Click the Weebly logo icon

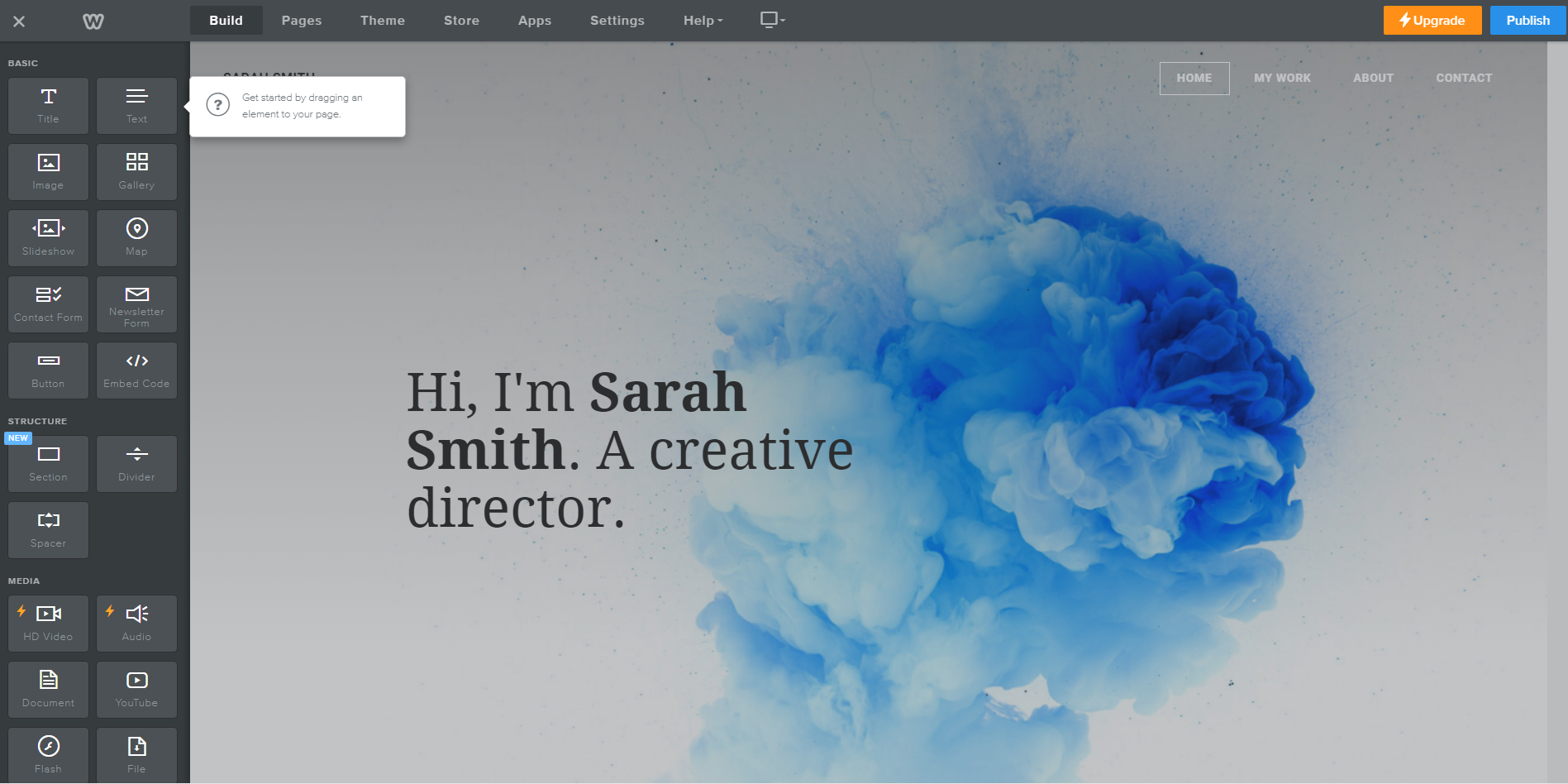pos(93,21)
